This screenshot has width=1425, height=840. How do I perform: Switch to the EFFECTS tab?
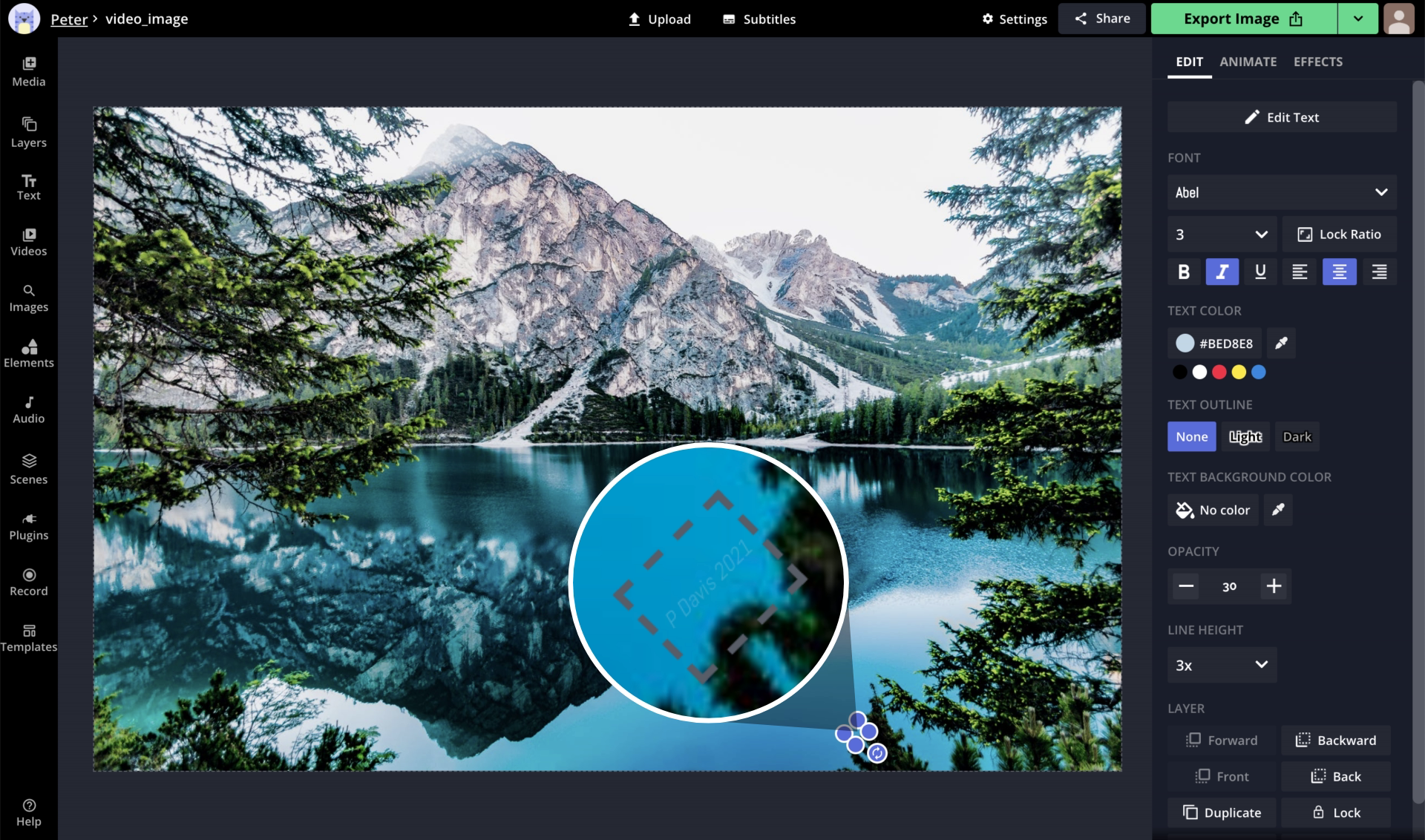pos(1318,61)
